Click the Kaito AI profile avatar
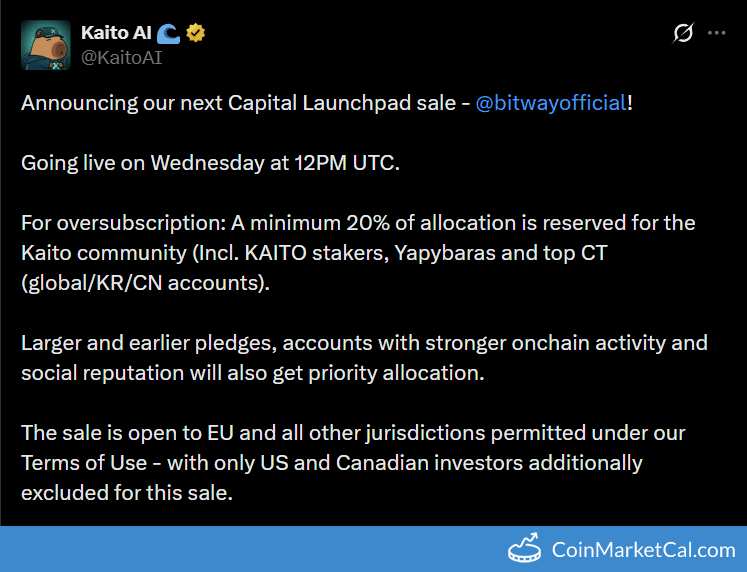The width and height of the screenshot is (747, 572). click(46, 45)
